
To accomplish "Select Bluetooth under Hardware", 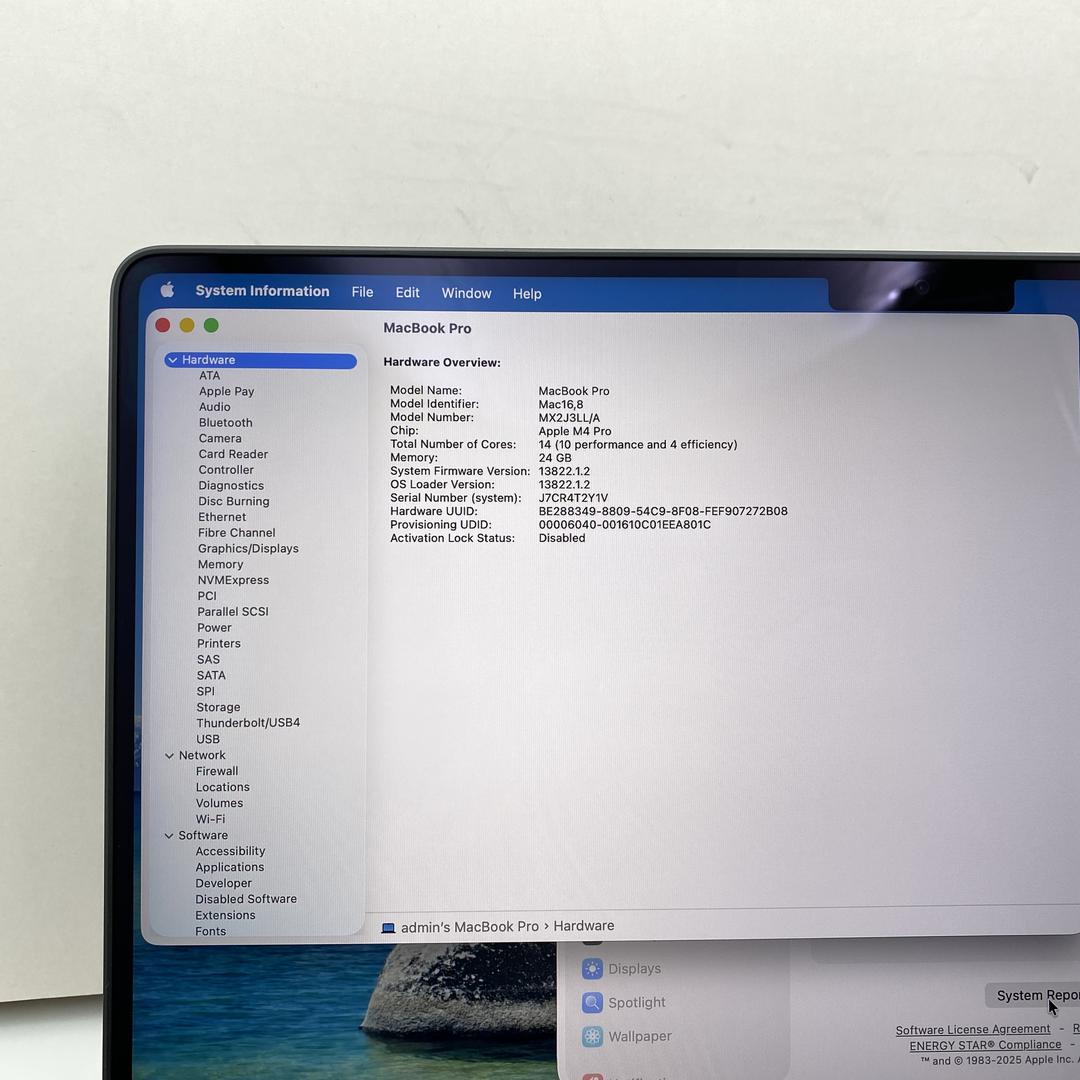I will point(225,423).
